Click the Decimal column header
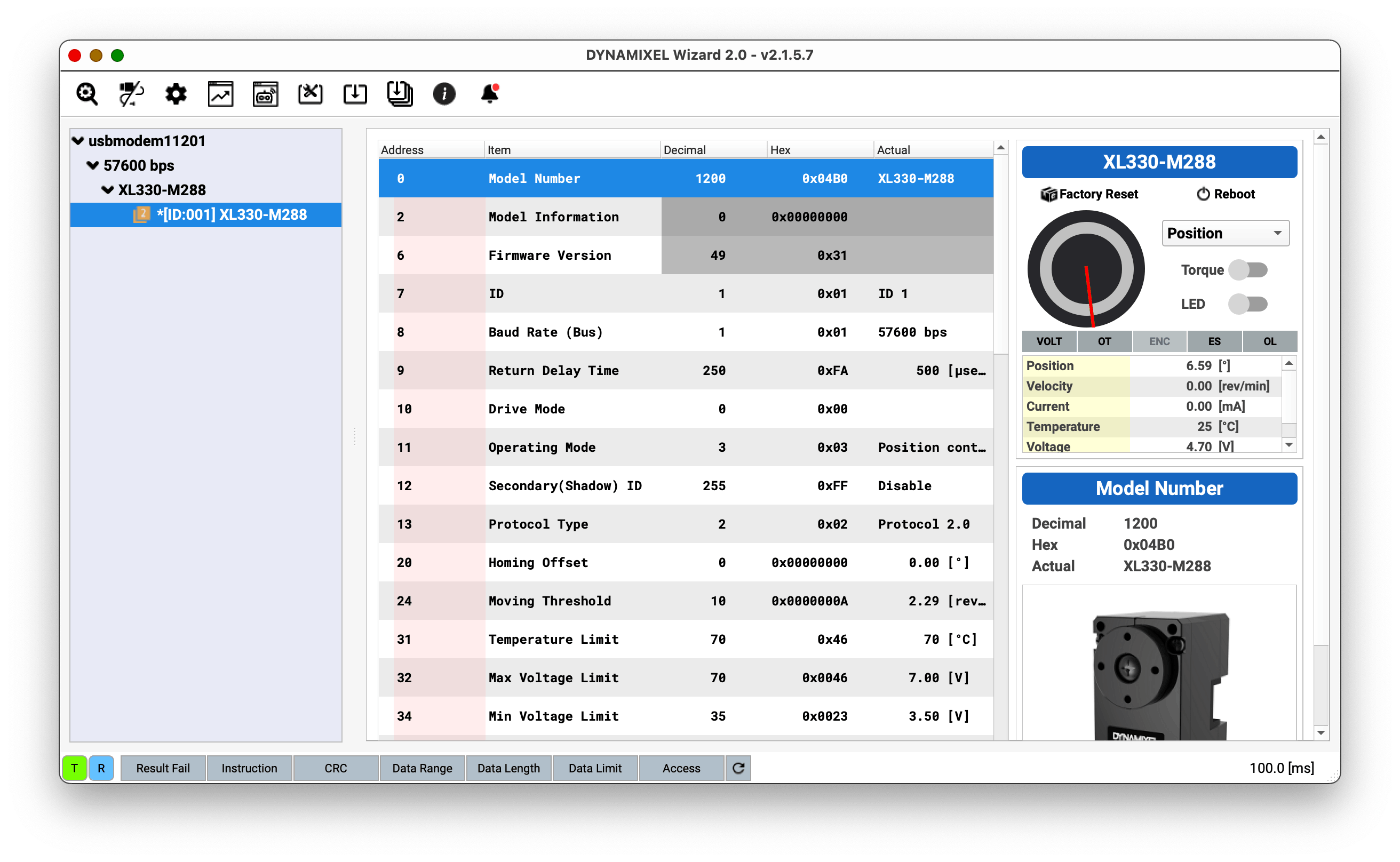1400x862 pixels. (x=714, y=150)
